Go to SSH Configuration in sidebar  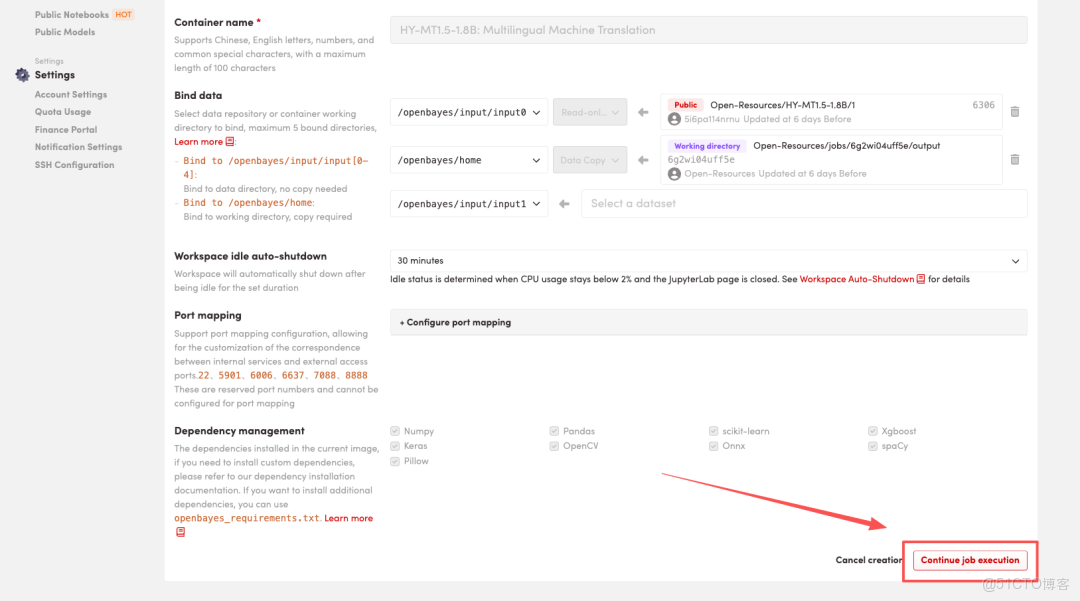[x=74, y=165]
